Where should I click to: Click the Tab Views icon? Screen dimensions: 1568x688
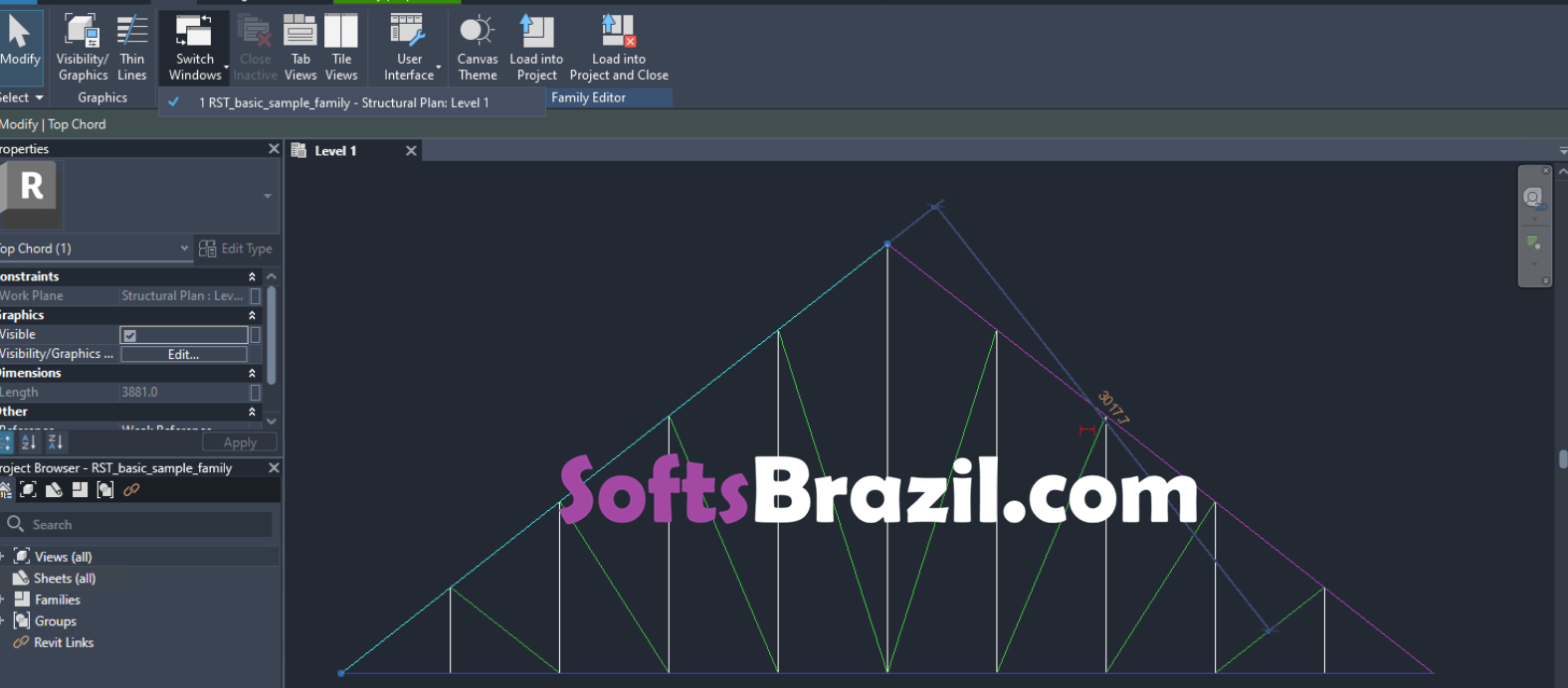click(x=300, y=30)
